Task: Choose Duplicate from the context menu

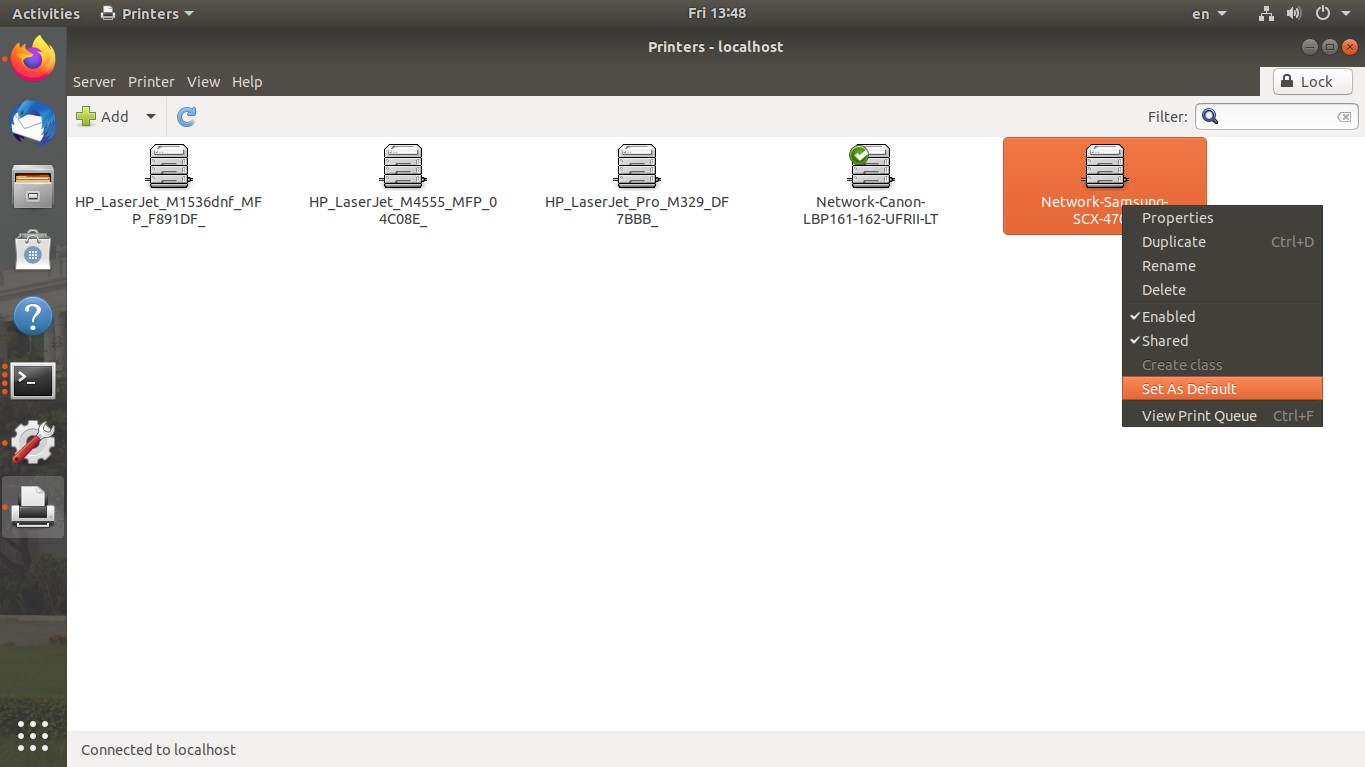Action: [x=1222, y=242]
